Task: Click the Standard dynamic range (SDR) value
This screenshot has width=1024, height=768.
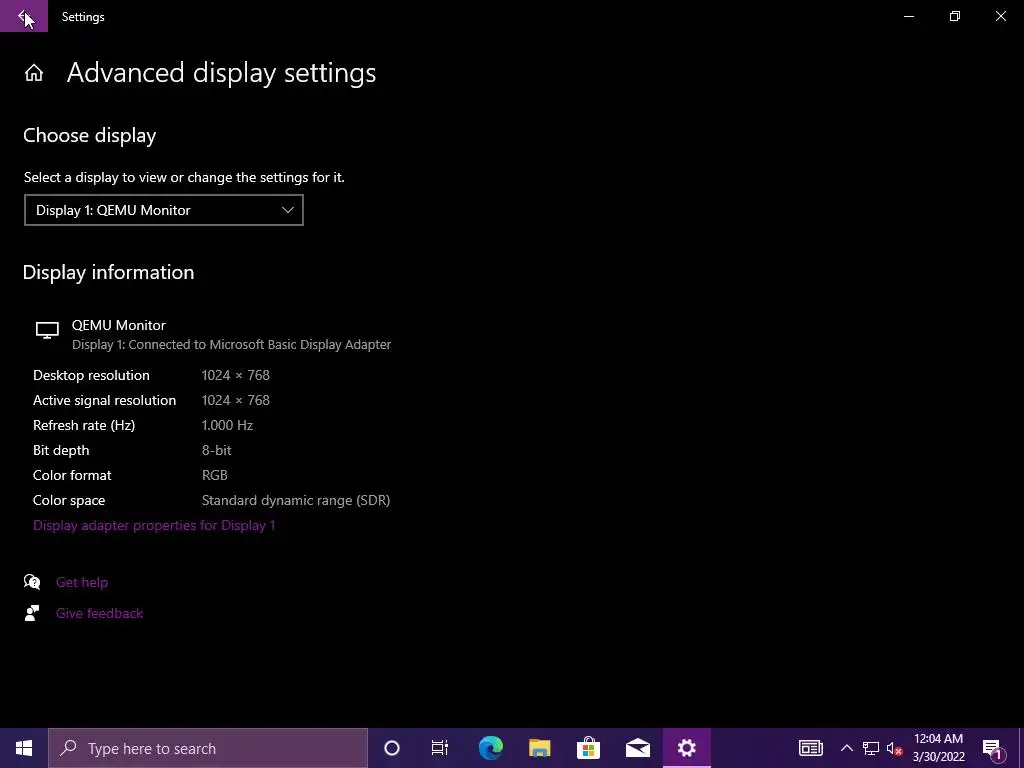Action: pyautogui.click(x=296, y=500)
